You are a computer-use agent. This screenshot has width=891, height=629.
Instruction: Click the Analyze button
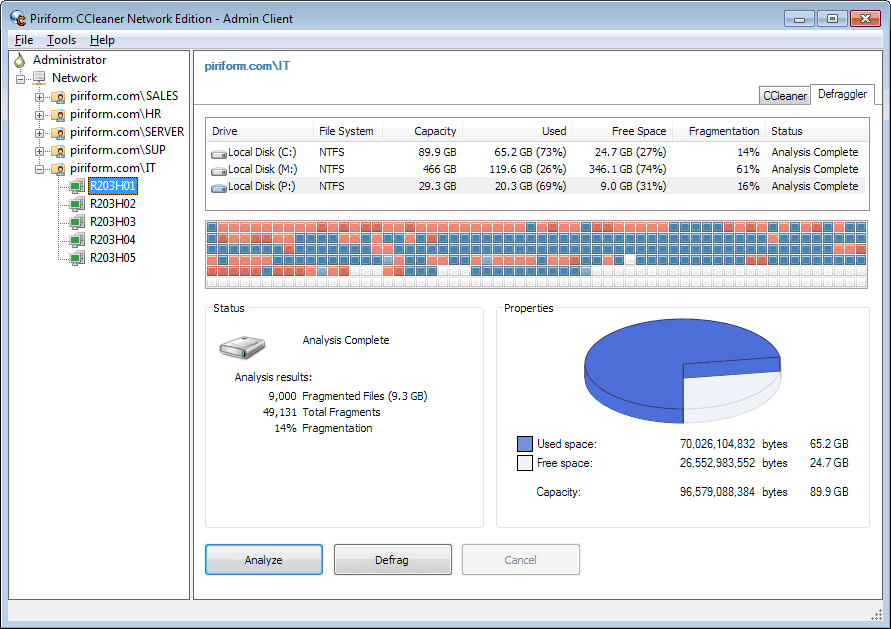[x=264, y=560]
